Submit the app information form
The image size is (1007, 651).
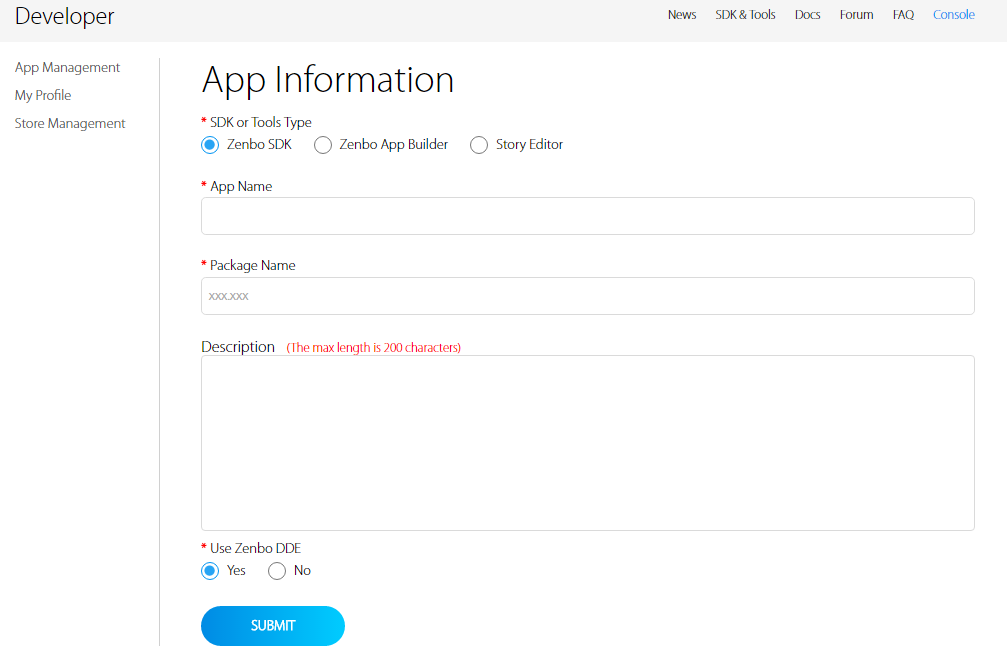coord(273,626)
